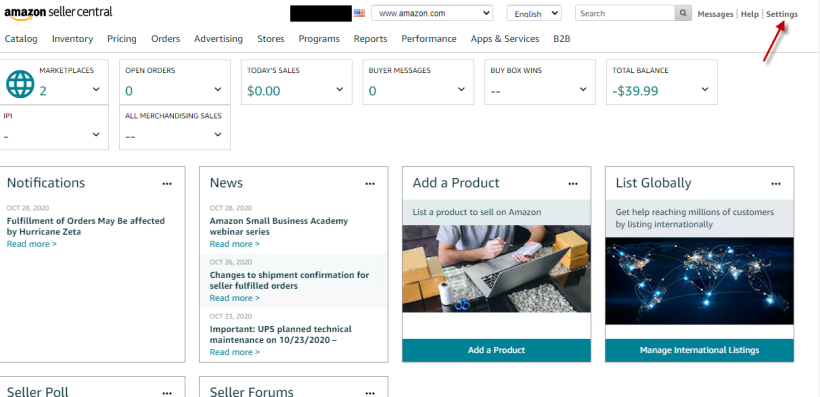This screenshot has height=397, width=820.
Task: Click the Messages link
Action: 715,14
